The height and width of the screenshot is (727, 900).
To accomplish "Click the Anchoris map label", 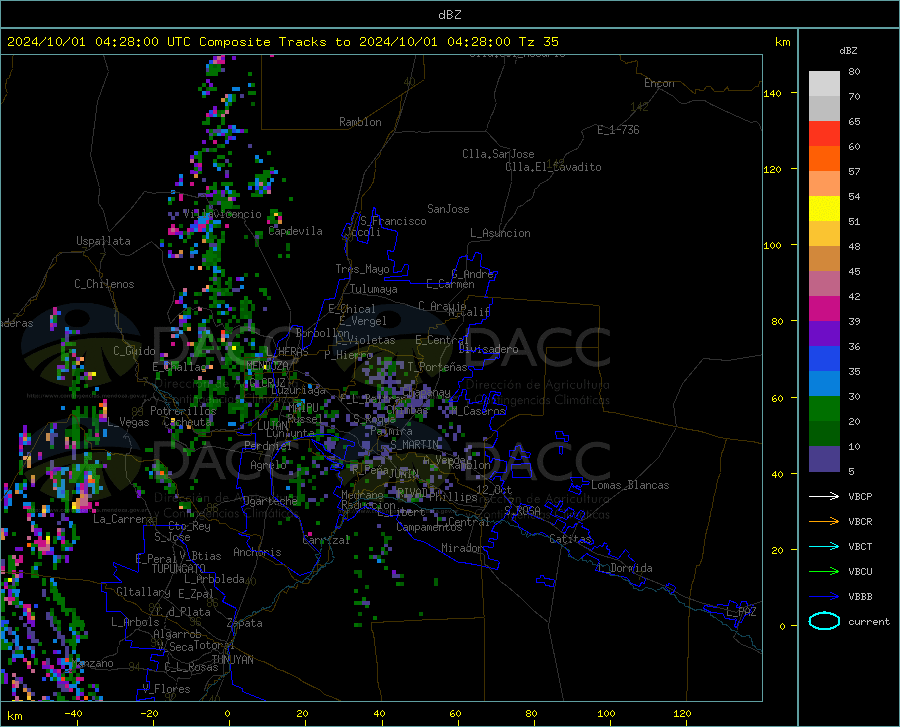I will pyautogui.click(x=257, y=553).
